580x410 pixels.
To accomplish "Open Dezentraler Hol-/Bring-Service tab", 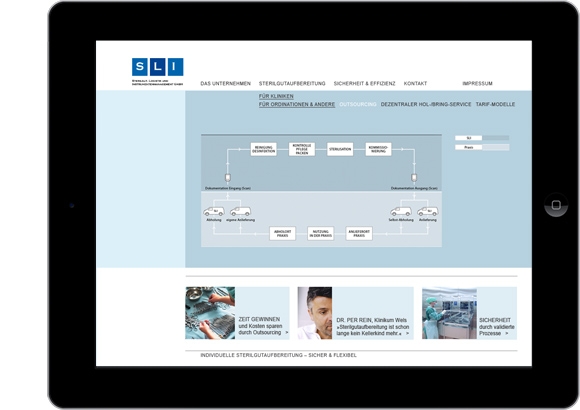I will (x=426, y=104).
